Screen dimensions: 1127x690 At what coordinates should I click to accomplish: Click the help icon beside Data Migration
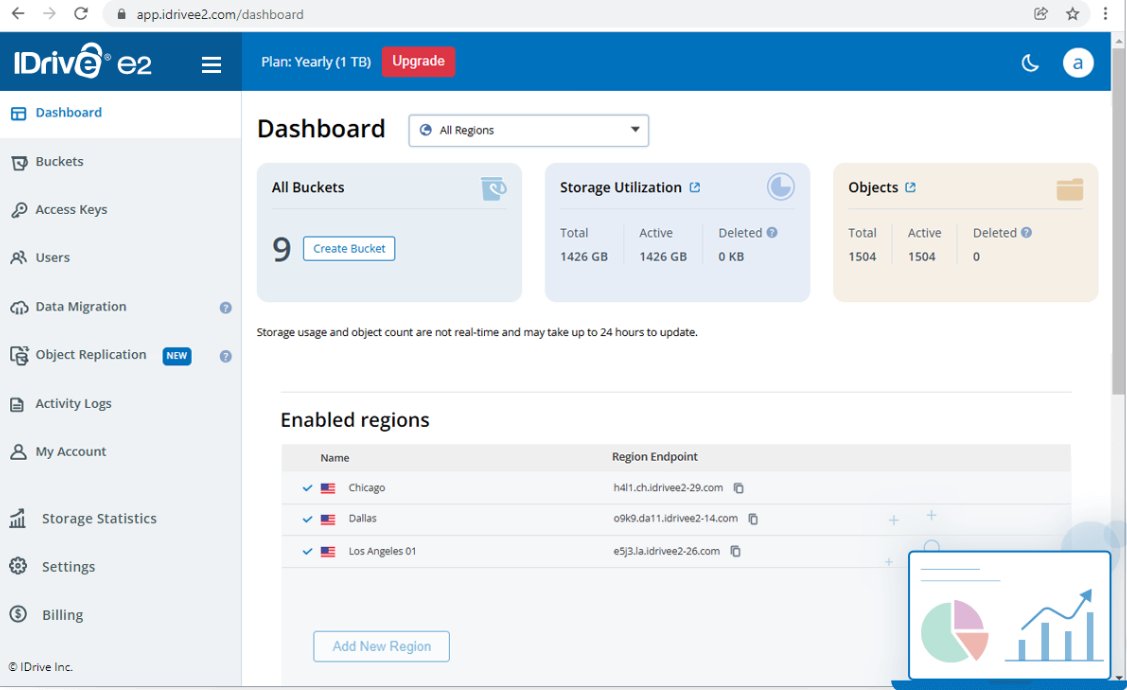[x=225, y=307]
